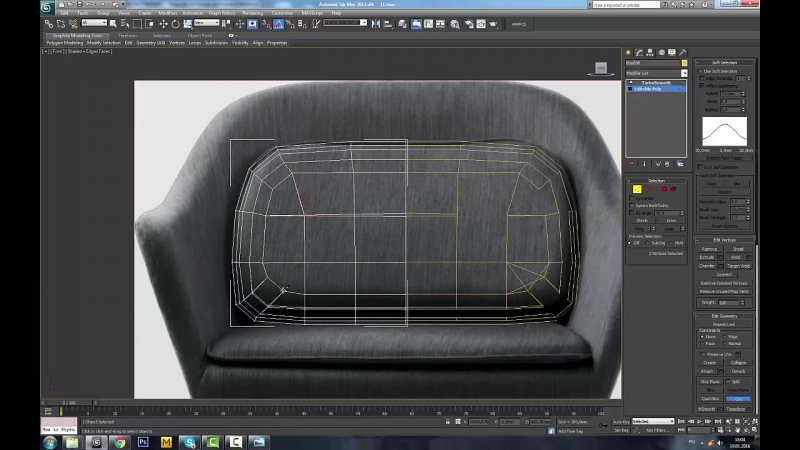Toggle Affect Backfacing checkbox
This screenshot has height=450, width=800.
pyautogui.click(x=702, y=86)
